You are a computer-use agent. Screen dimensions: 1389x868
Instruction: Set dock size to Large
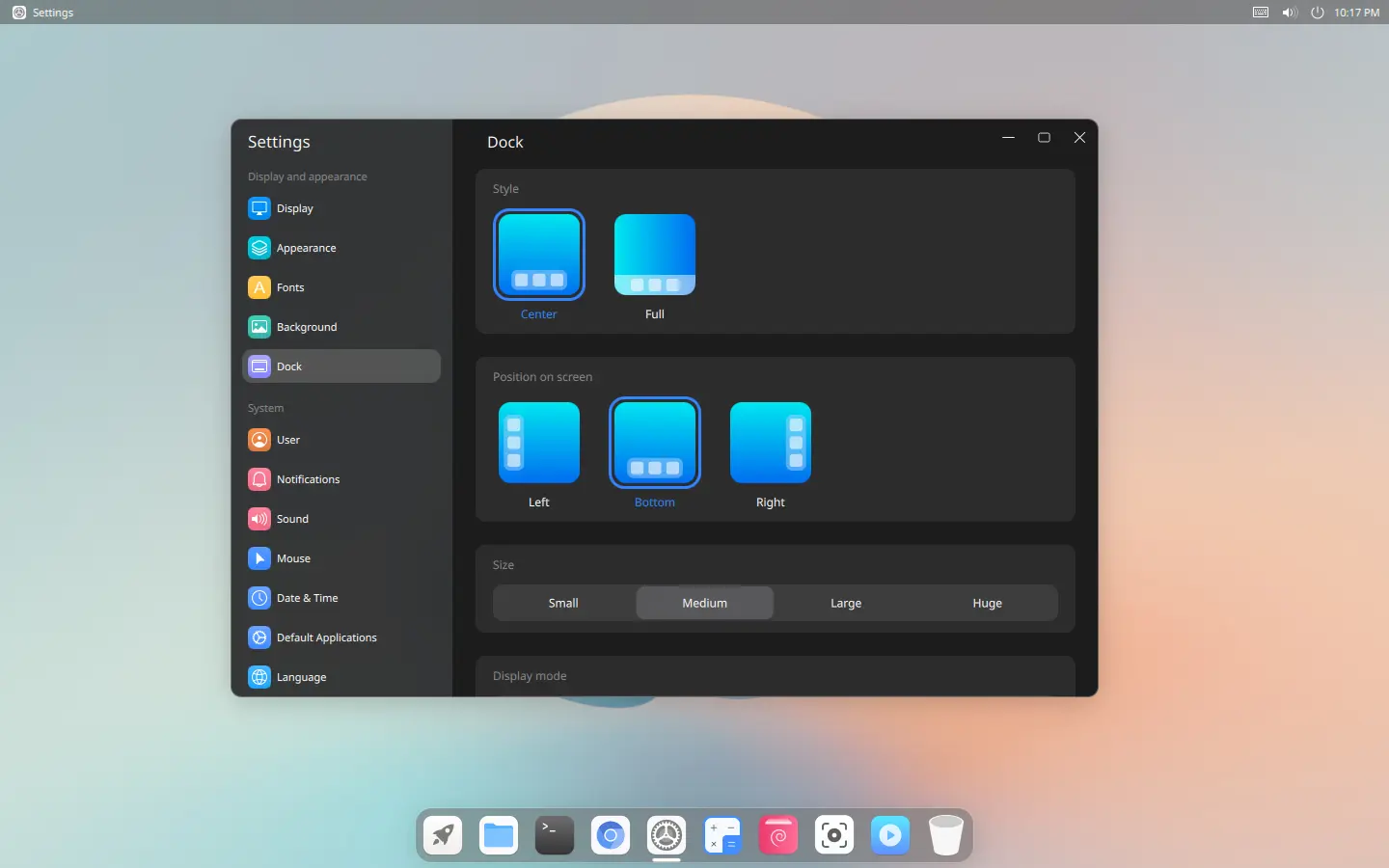pyautogui.click(x=846, y=603)
